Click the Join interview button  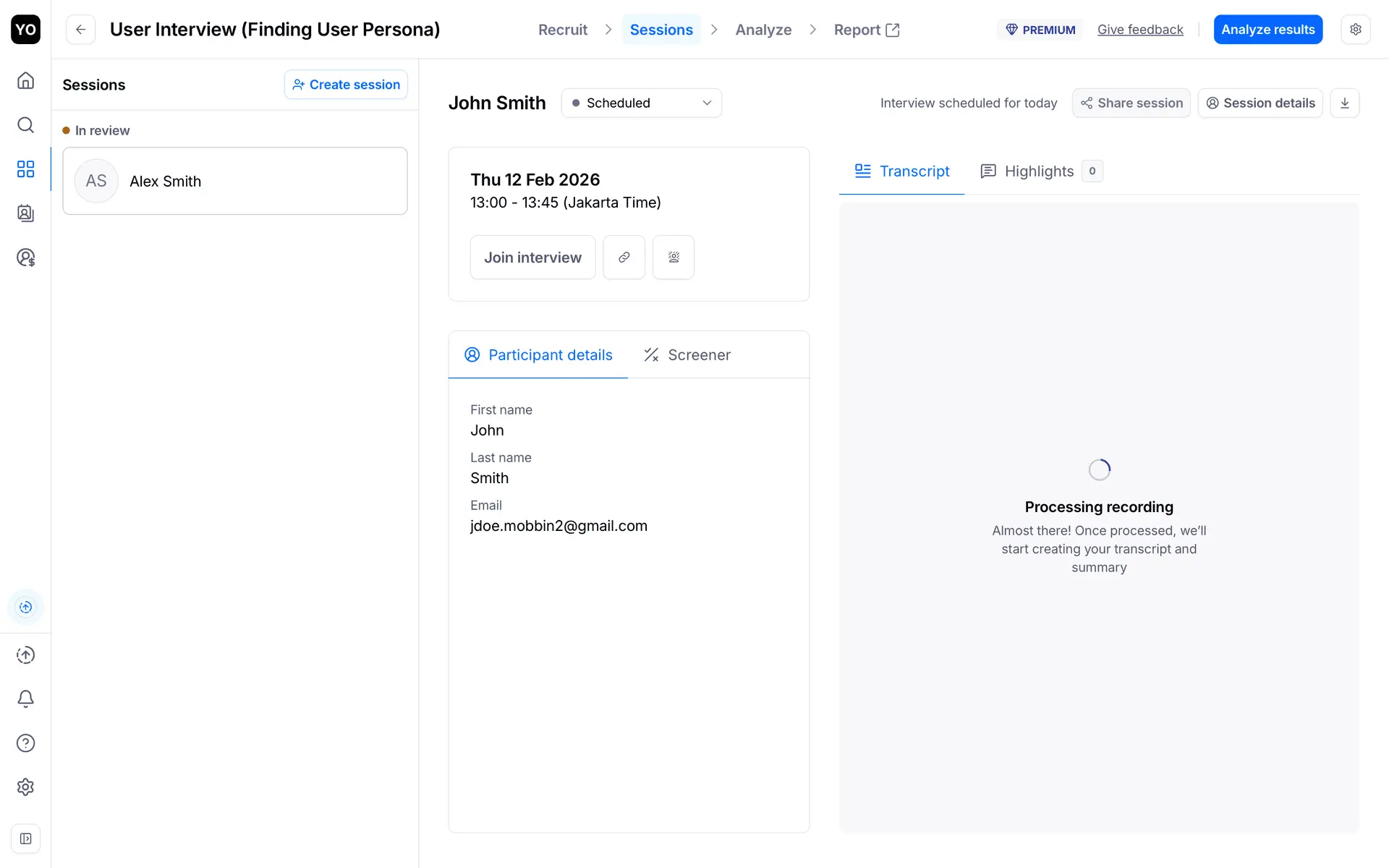click(x=532, y=258)
